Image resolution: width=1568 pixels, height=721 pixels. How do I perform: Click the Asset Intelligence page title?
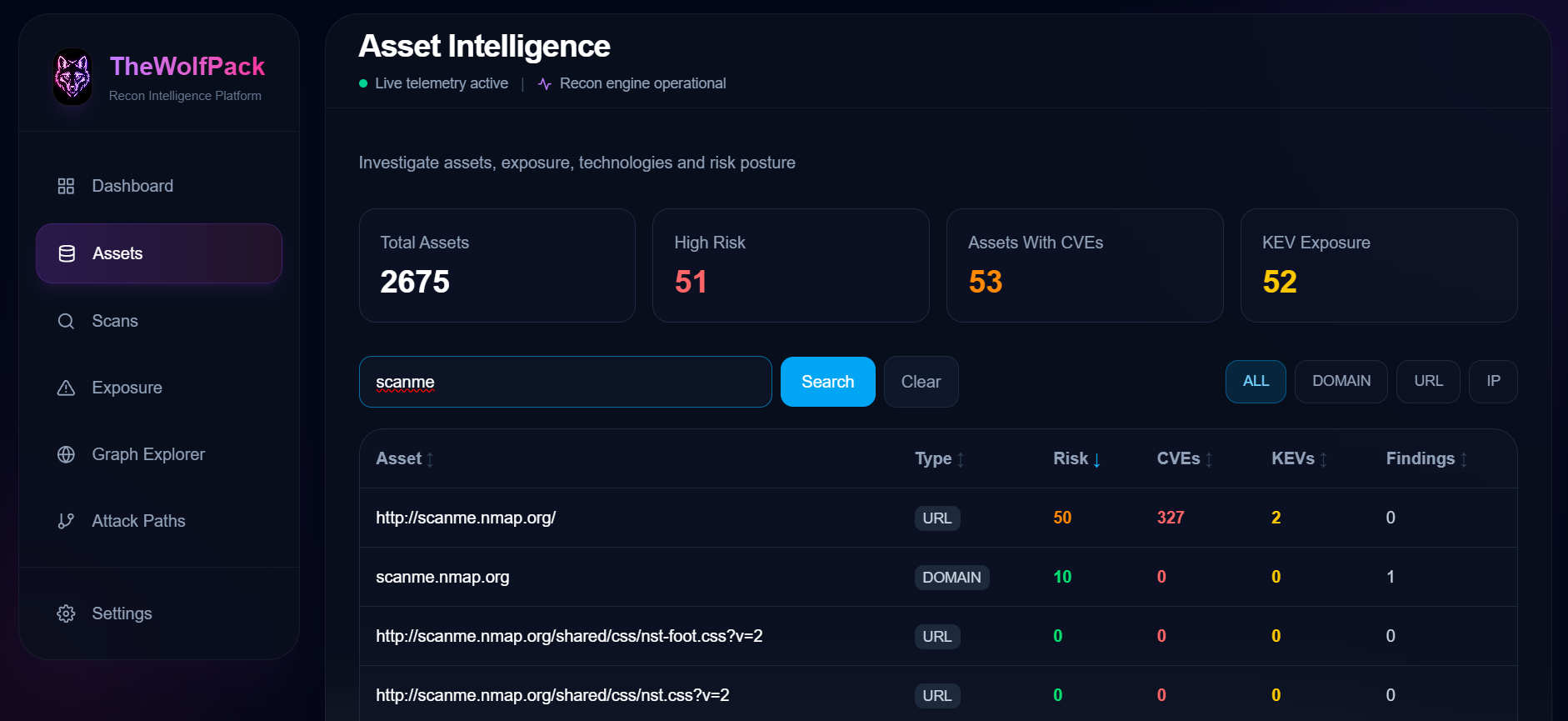[x=484, y=46]
